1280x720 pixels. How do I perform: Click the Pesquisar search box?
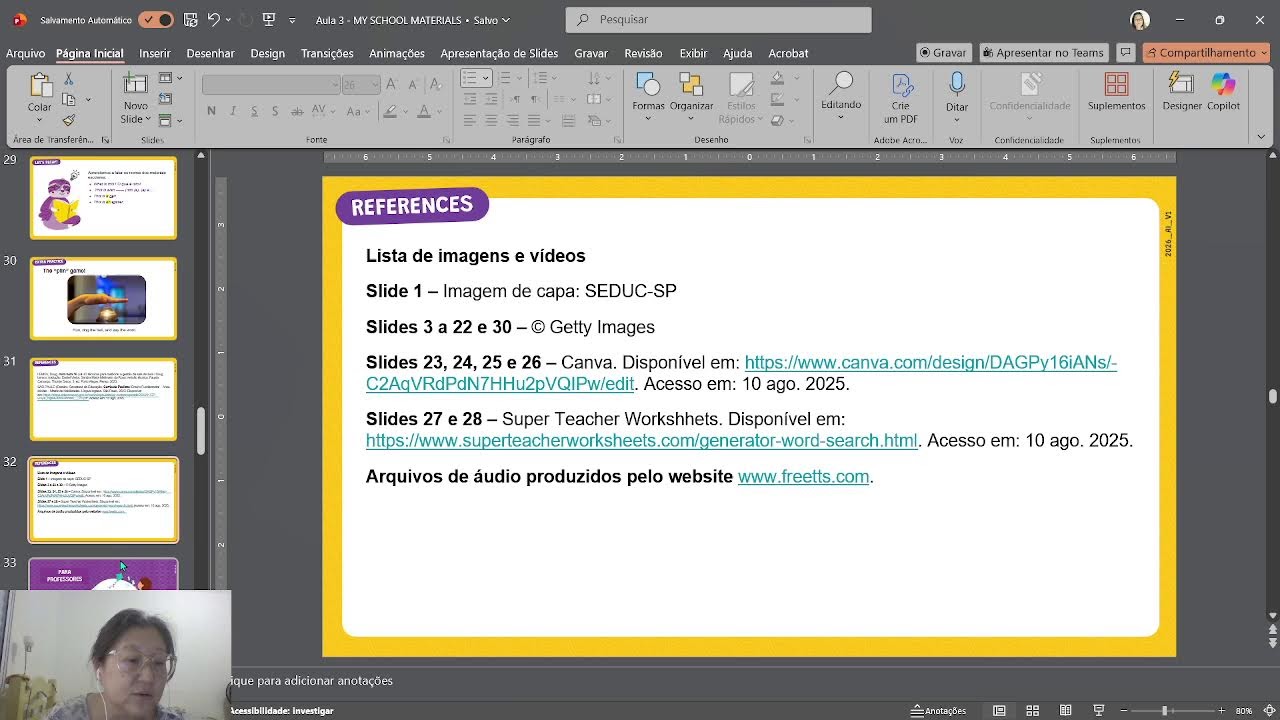pos(718,20)
